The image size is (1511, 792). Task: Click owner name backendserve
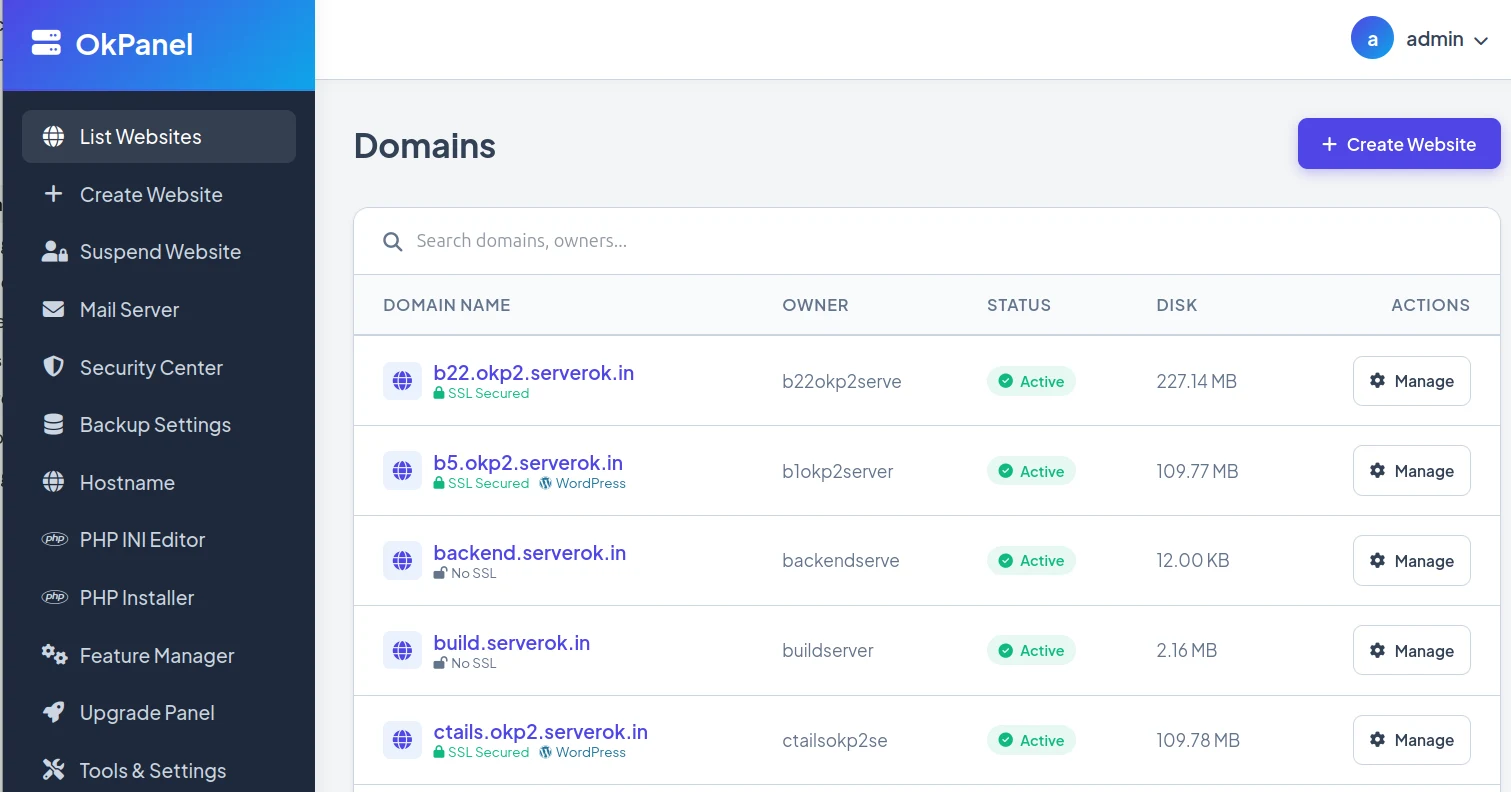[x=840, y=560]
